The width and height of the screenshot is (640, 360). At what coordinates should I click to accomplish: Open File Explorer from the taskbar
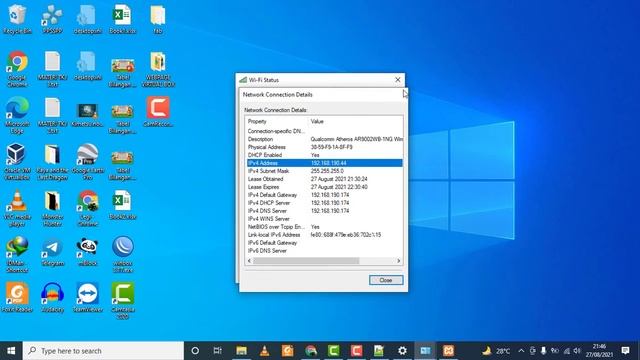click(241, 351)
